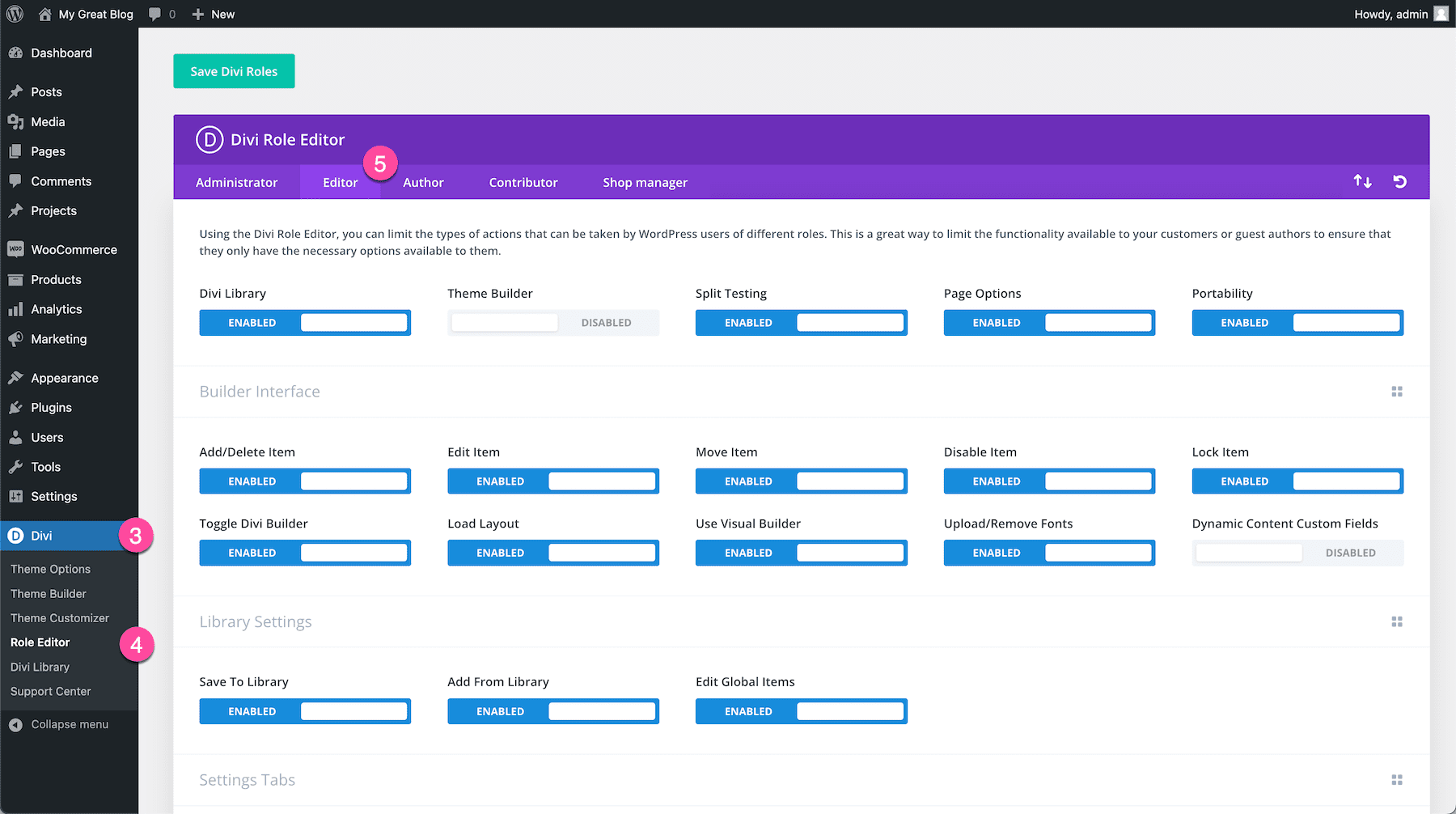The image size is (1456, 814).
Task: Click the sort arrows icon in Divi Role Editor
Action: (x=1362, y=182)
